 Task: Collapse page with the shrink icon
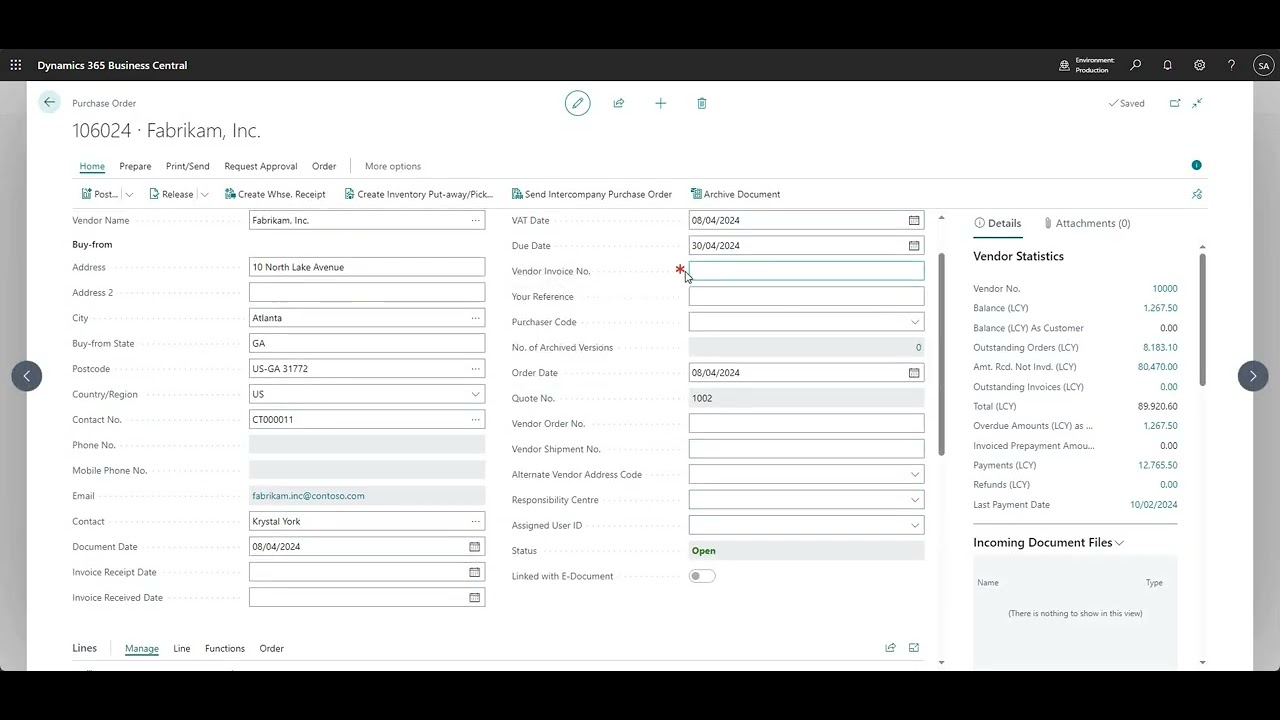(x=1197, y=103)
